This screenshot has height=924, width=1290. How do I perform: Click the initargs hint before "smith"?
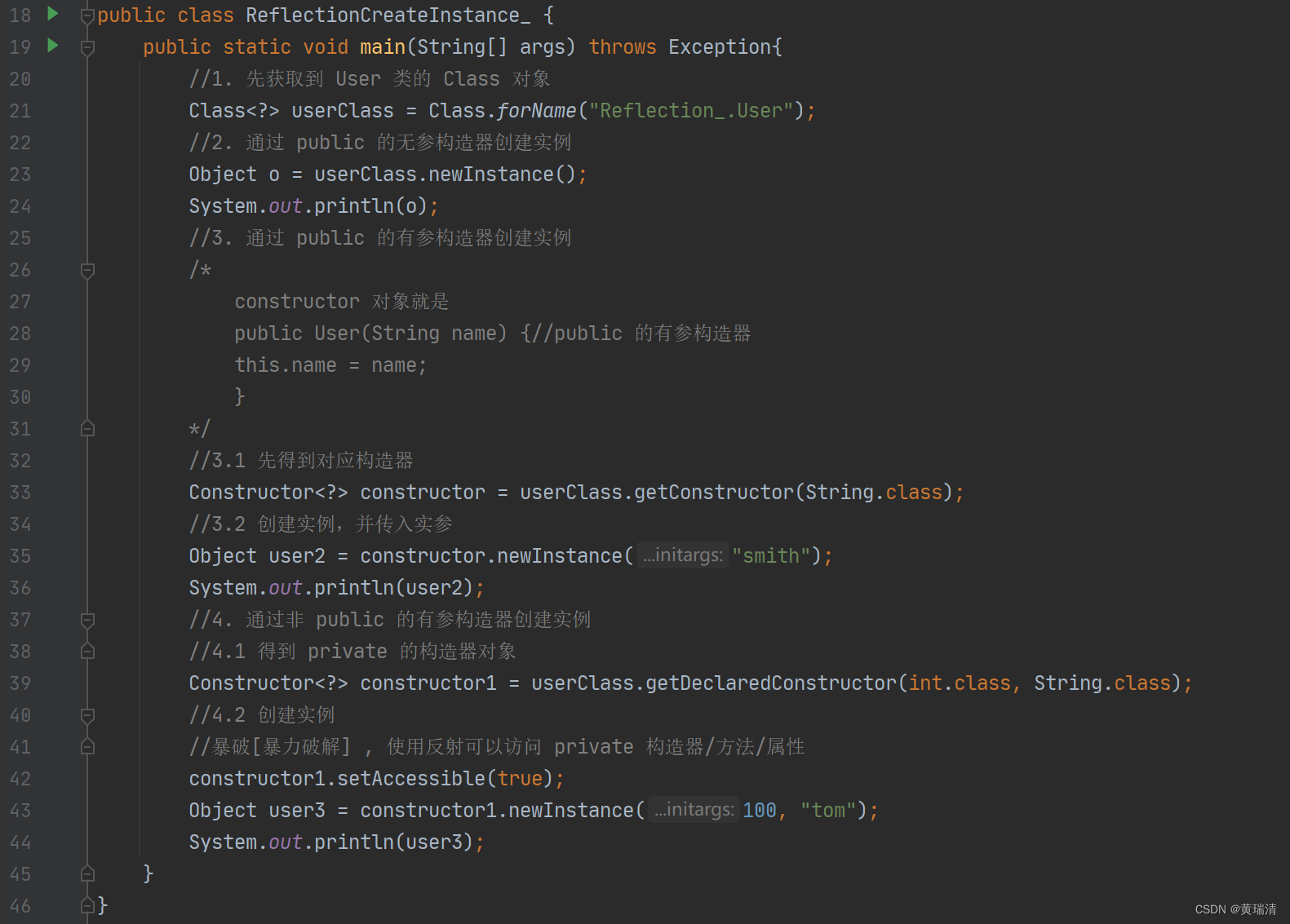(682, 555)
